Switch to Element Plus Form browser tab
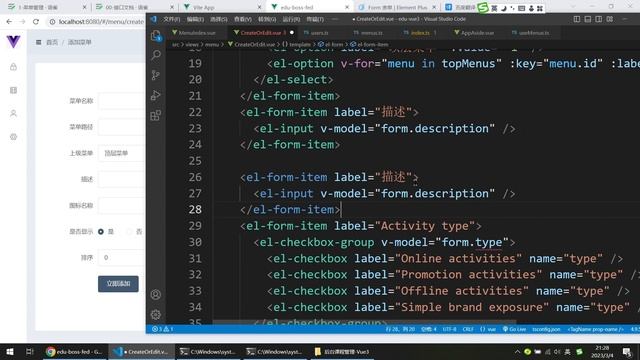This screenshot has width=640, height=360. point(396,7)
